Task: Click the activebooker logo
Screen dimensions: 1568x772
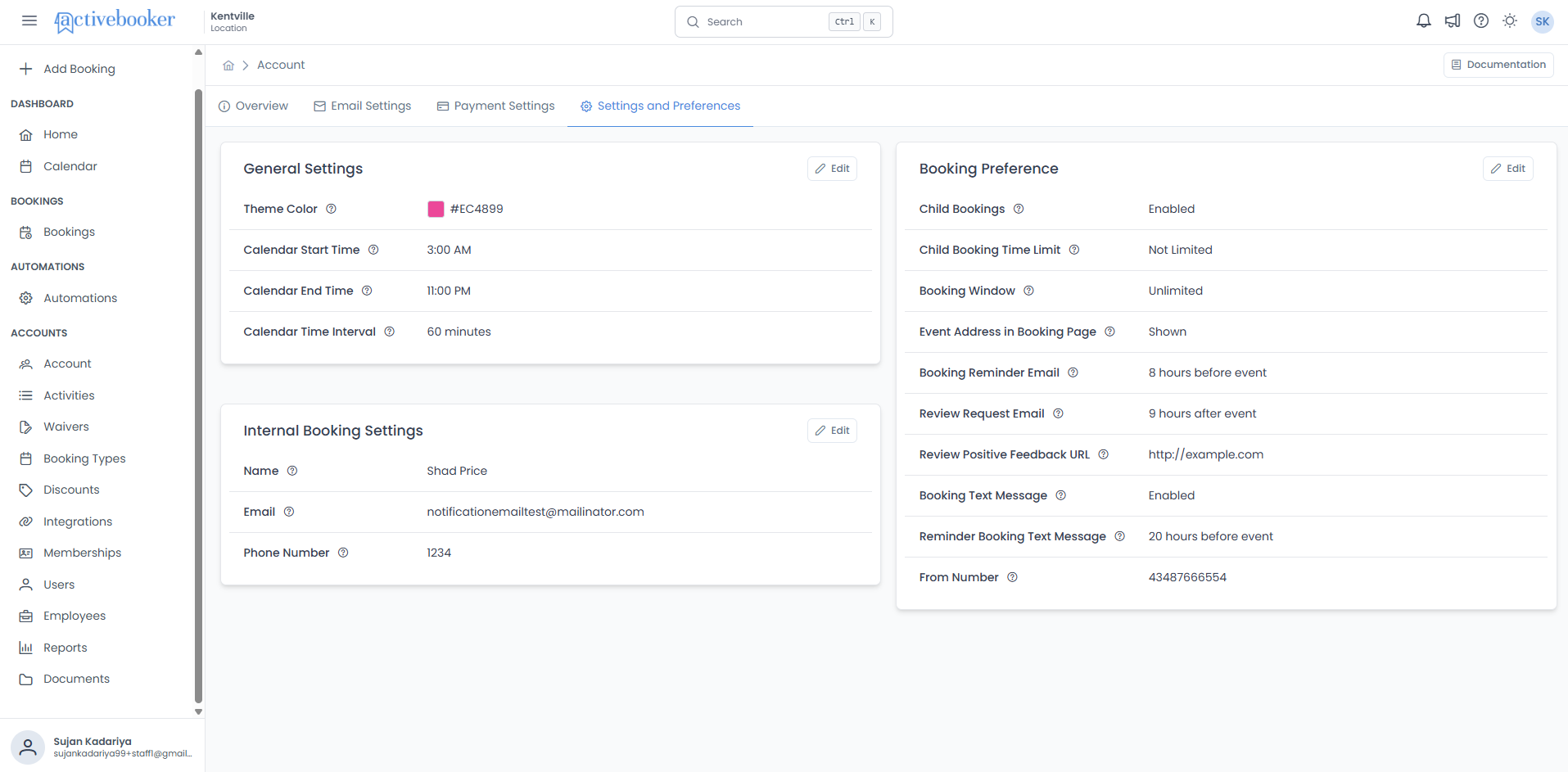Action: [115, 20]
